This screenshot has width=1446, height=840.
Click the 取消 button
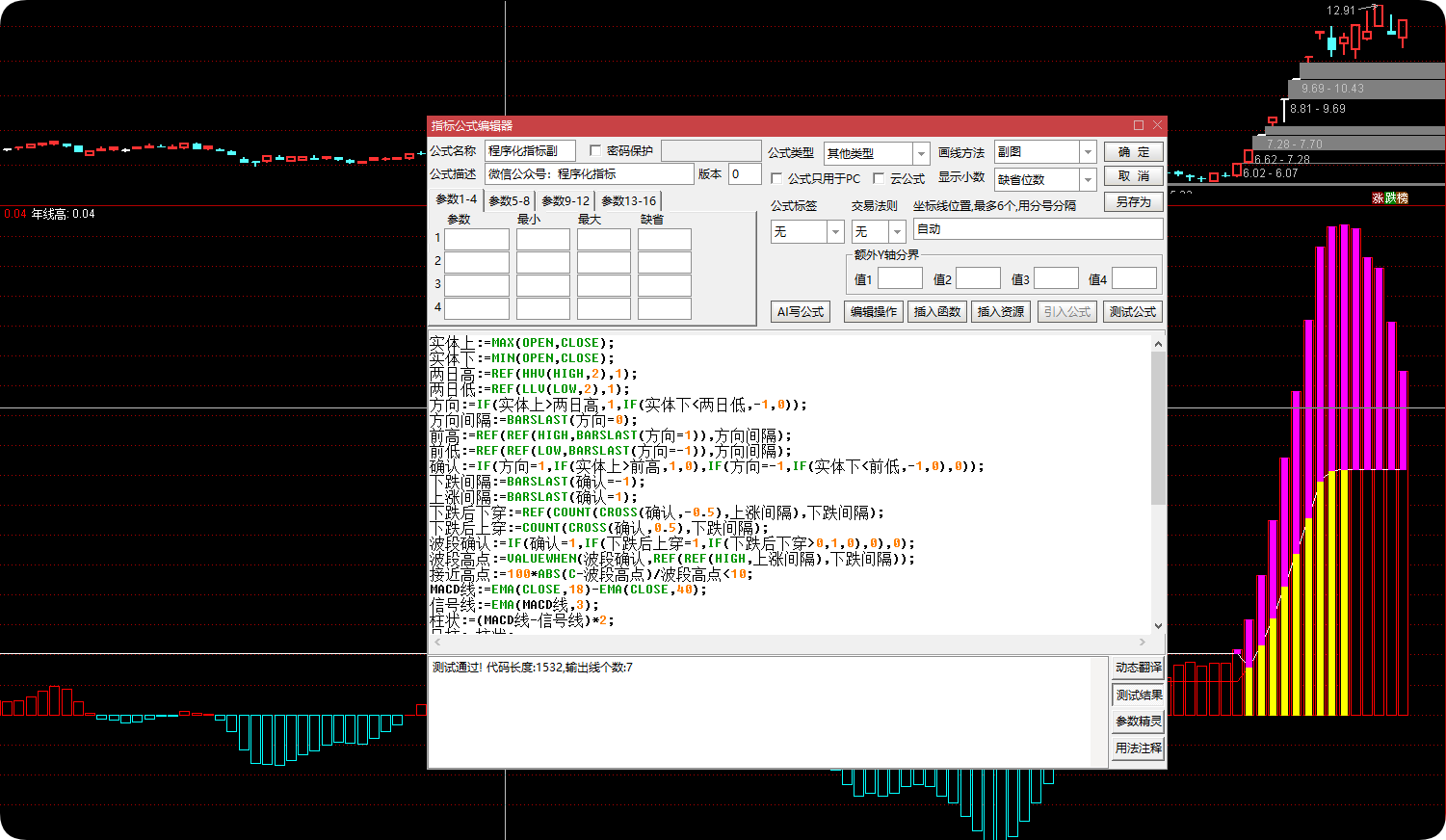point(1134,176)
